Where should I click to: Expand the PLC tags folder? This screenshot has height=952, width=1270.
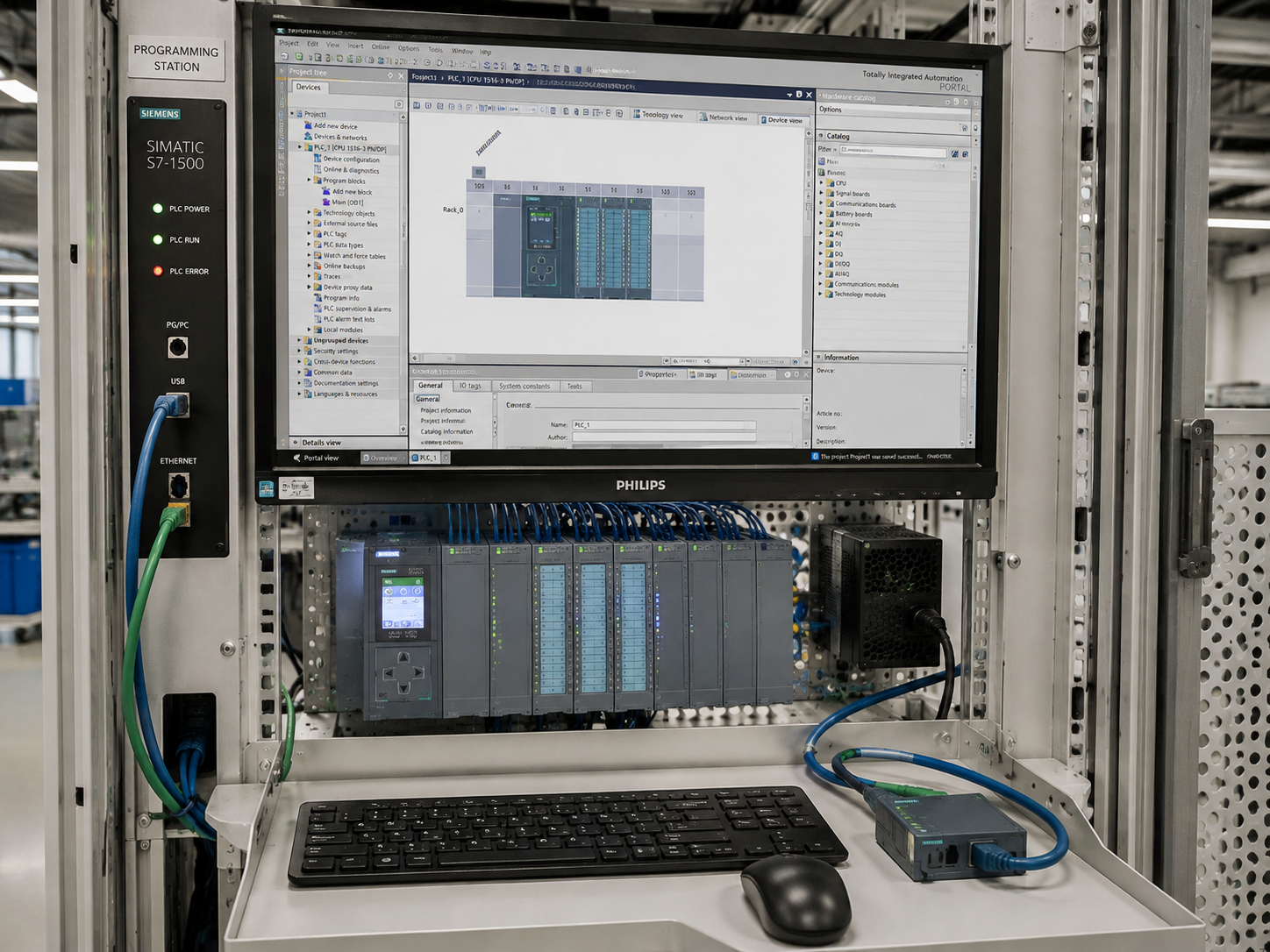click(x=309, y=234)
